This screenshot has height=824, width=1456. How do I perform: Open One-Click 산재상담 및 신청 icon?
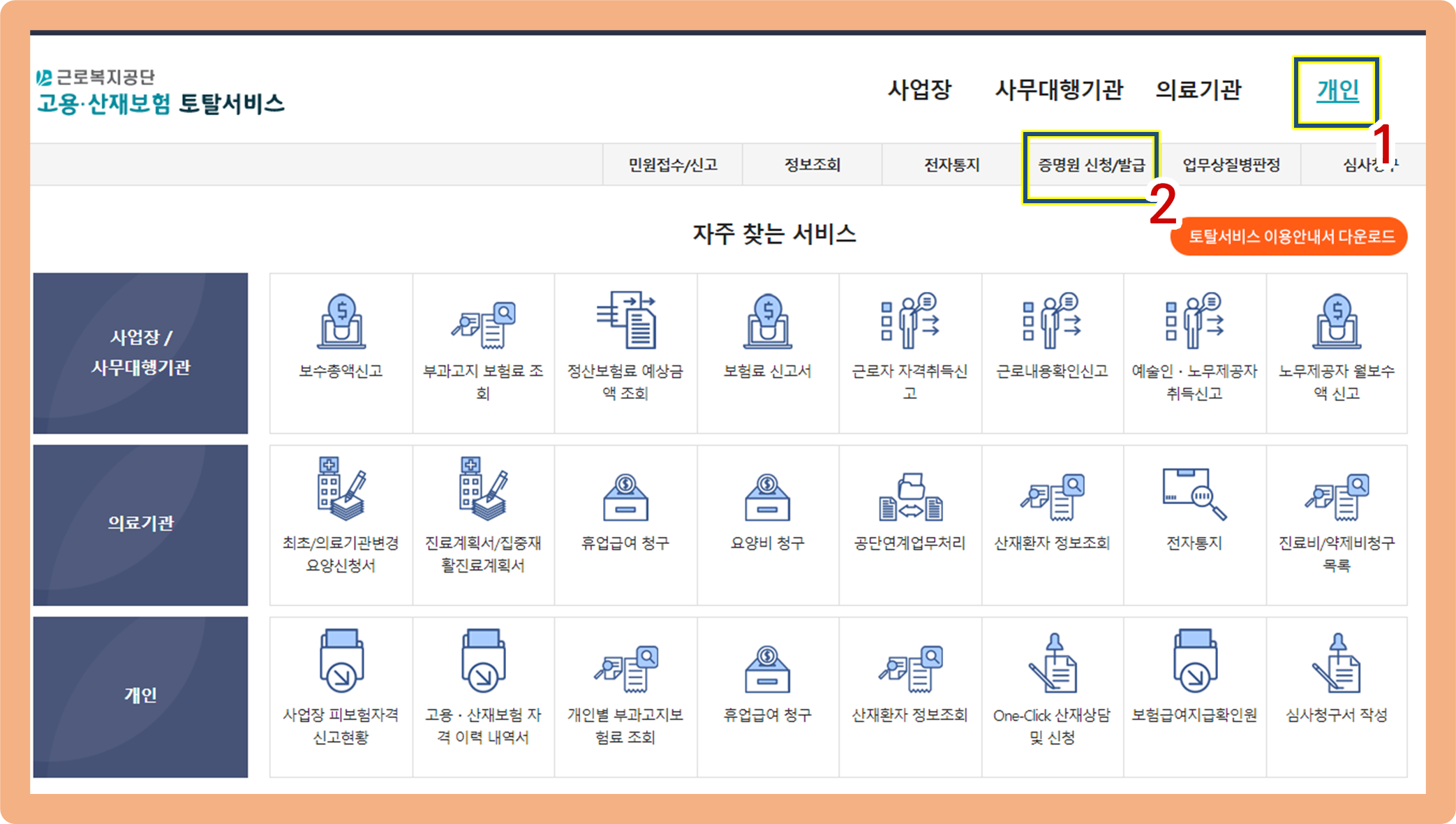coord(1052,663)
